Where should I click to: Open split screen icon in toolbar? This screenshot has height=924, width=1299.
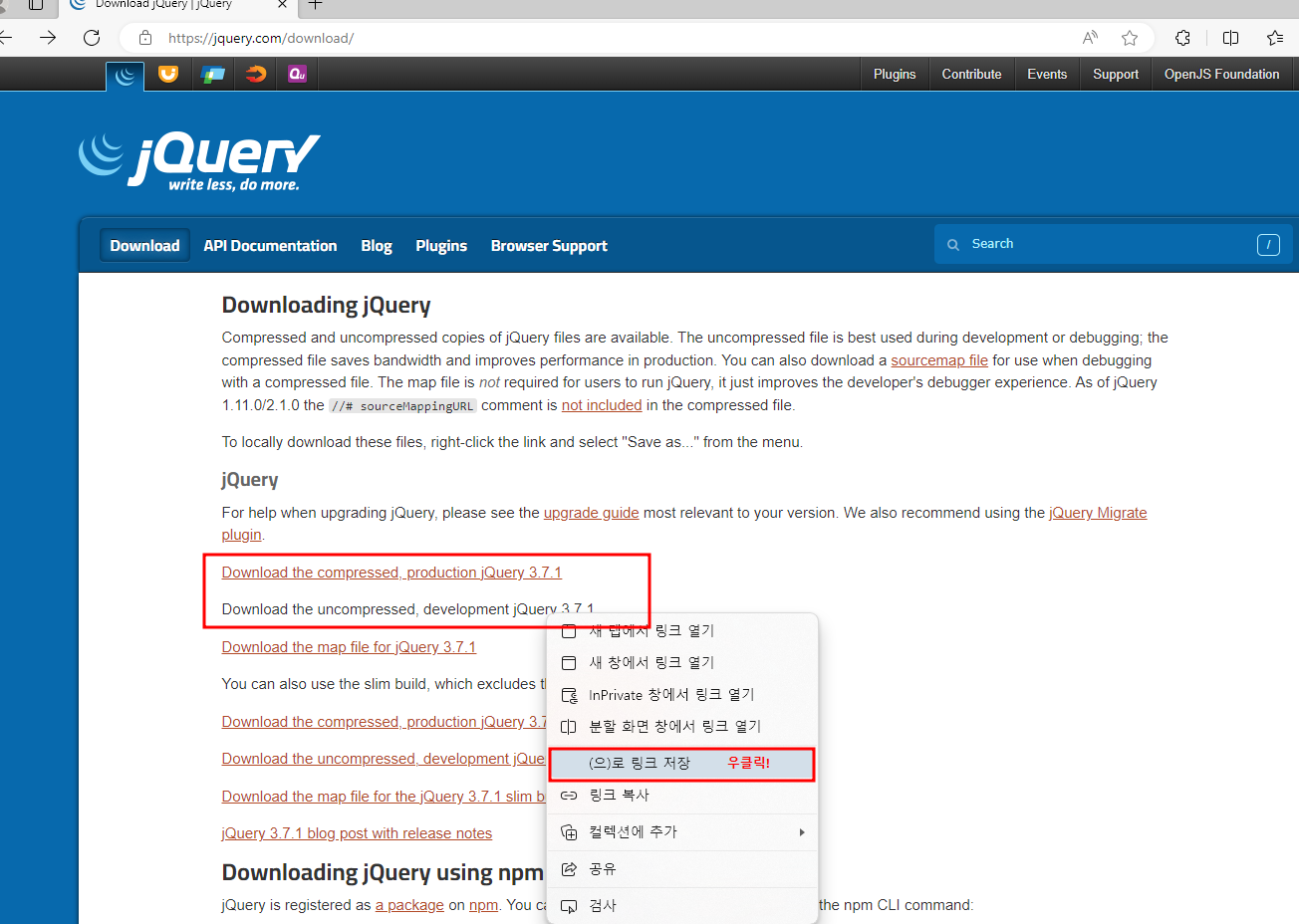tap(1230, 38)
